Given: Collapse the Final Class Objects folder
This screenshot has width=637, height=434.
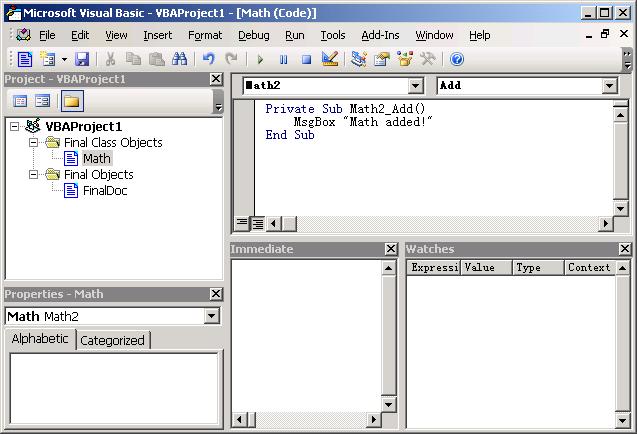Looking at the screenshot, I should pyautogui.click(x=33, y=142).
